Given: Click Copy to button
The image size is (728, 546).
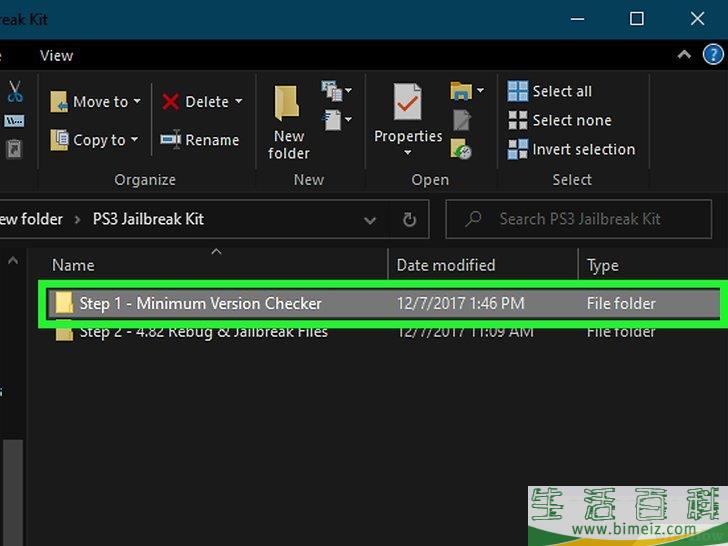Looking at the screenshot, I should point(94,140).
